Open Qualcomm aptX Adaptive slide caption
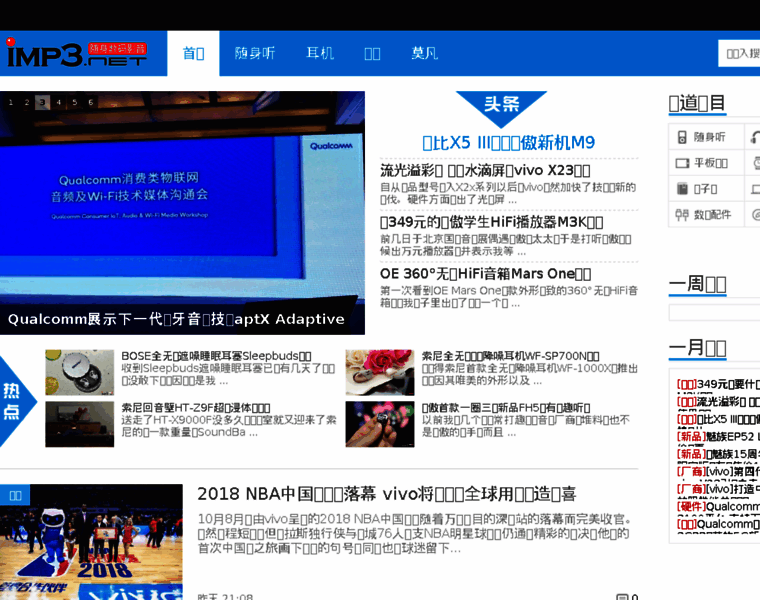The image size is (760, 600). point(176,319)
